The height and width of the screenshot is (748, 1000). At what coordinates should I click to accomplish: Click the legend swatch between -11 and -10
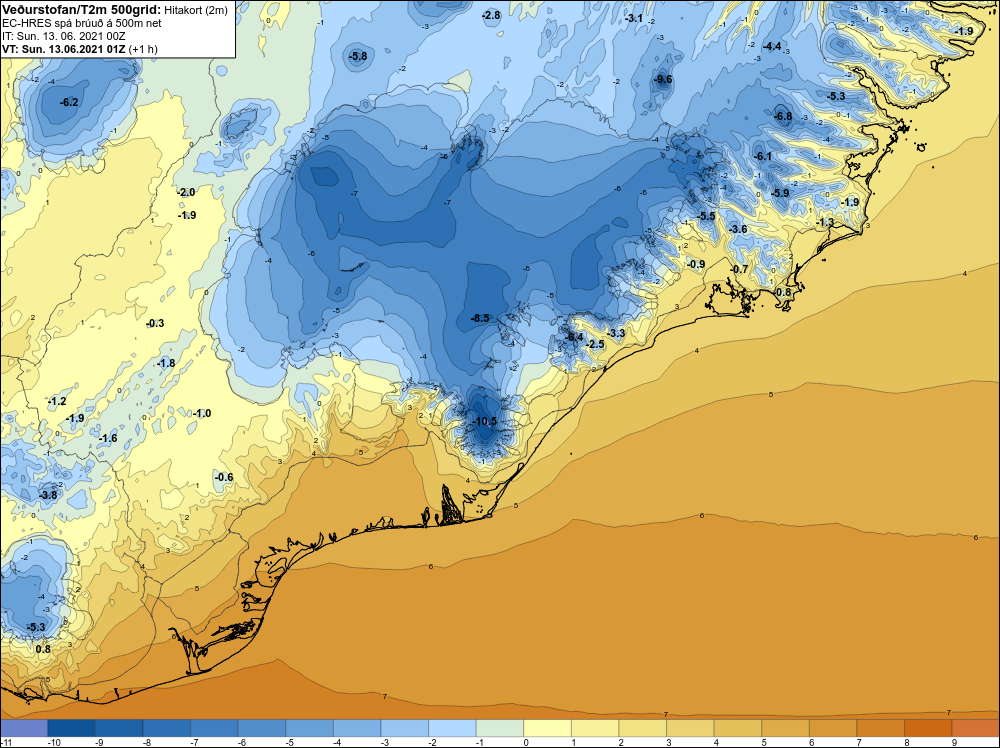click(24, 728)
